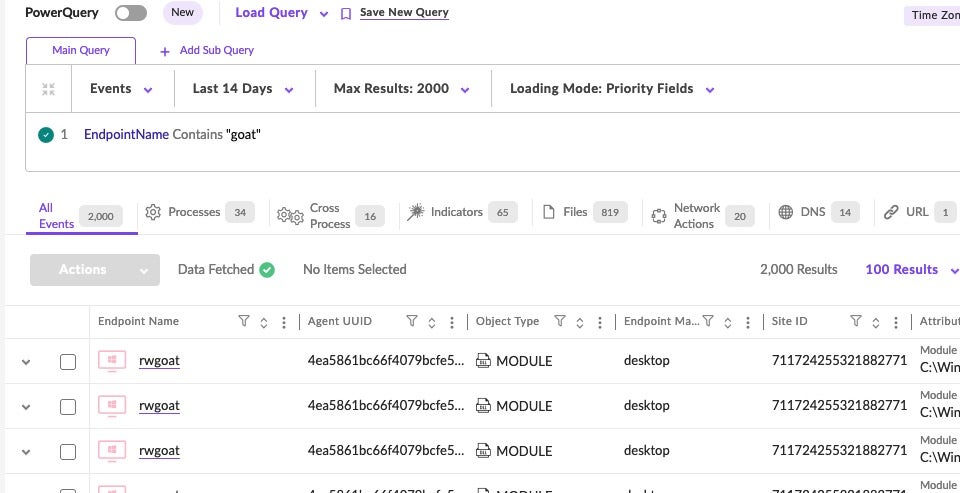
Task: Check the third rwgoat row checkbox
Action: pyautogui.click(x=68, y=451)
